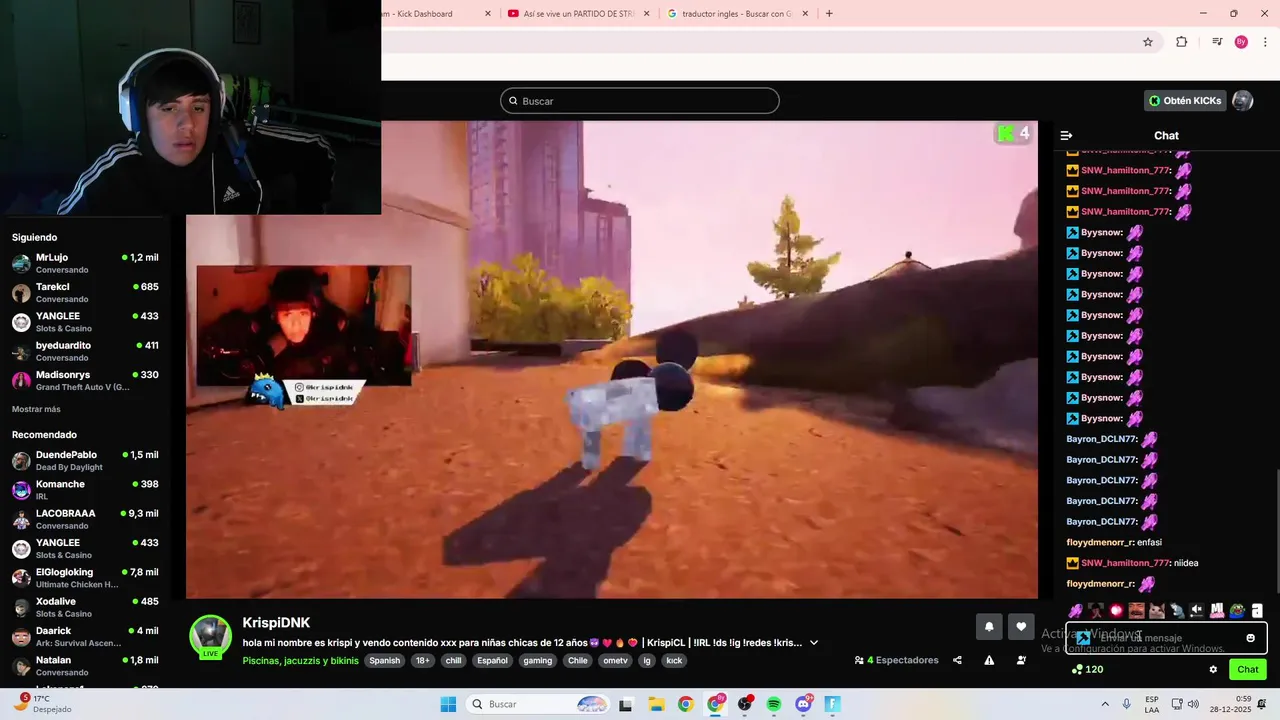Open the Windows Start menu
The image size is (1280, 720).
point(448,704)
